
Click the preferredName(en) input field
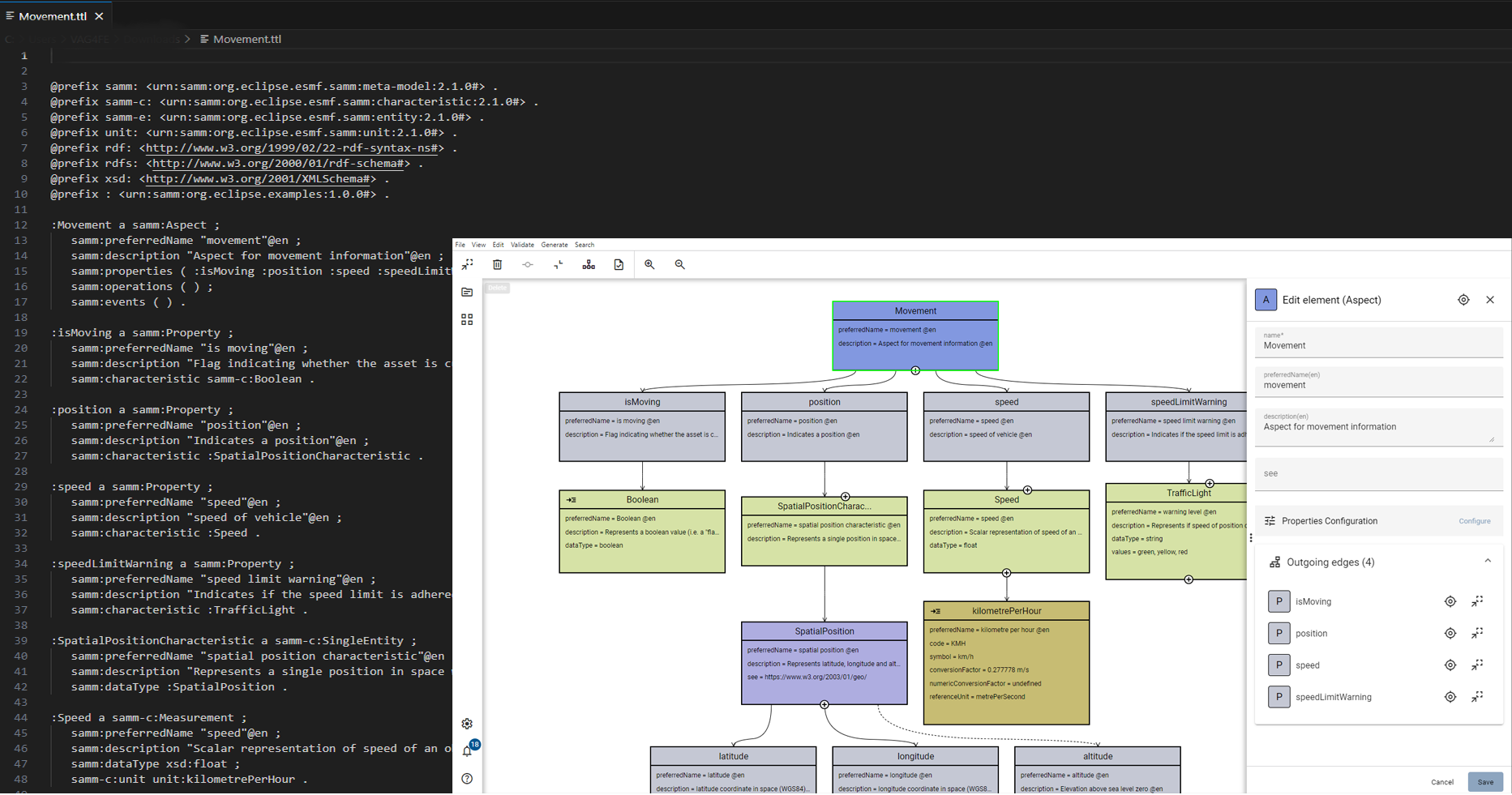pyautogui.click(x=1378, y=386)
